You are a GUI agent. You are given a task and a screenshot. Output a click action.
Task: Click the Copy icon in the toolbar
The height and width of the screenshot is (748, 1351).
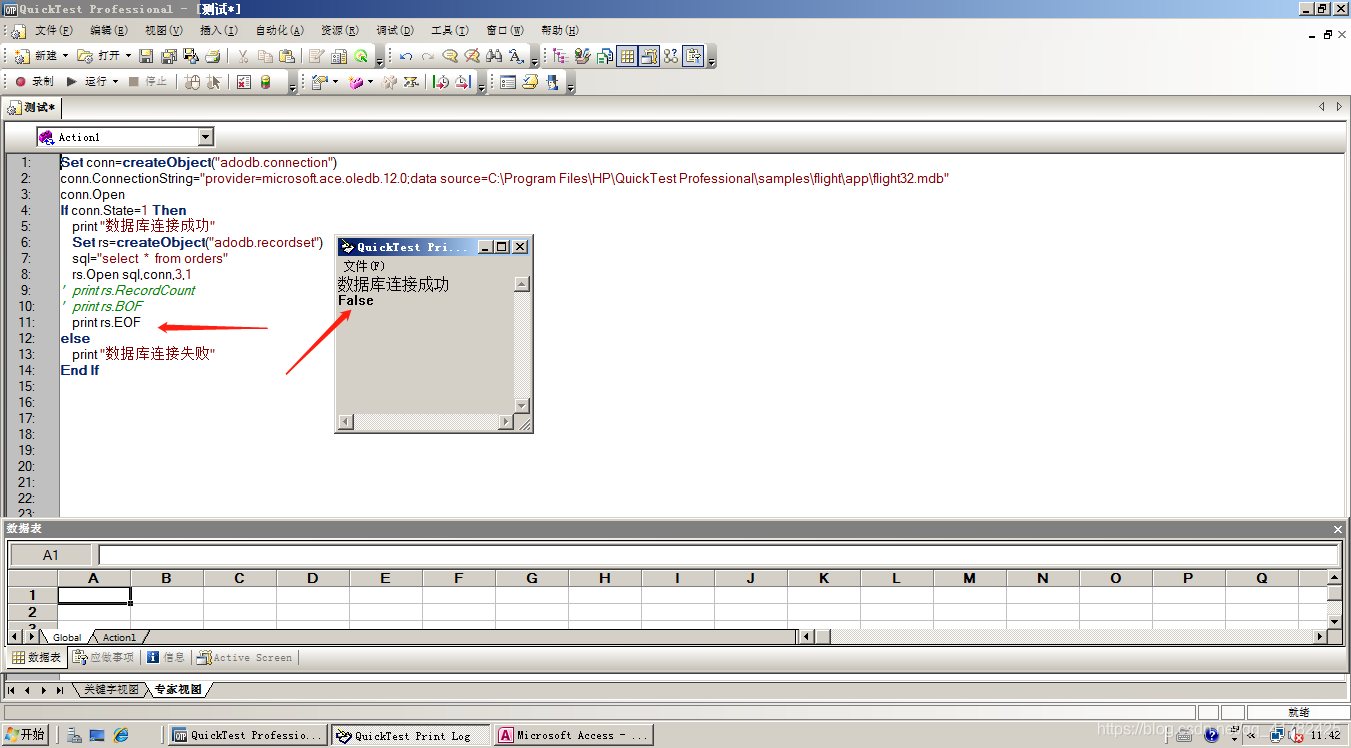(265, 56)
